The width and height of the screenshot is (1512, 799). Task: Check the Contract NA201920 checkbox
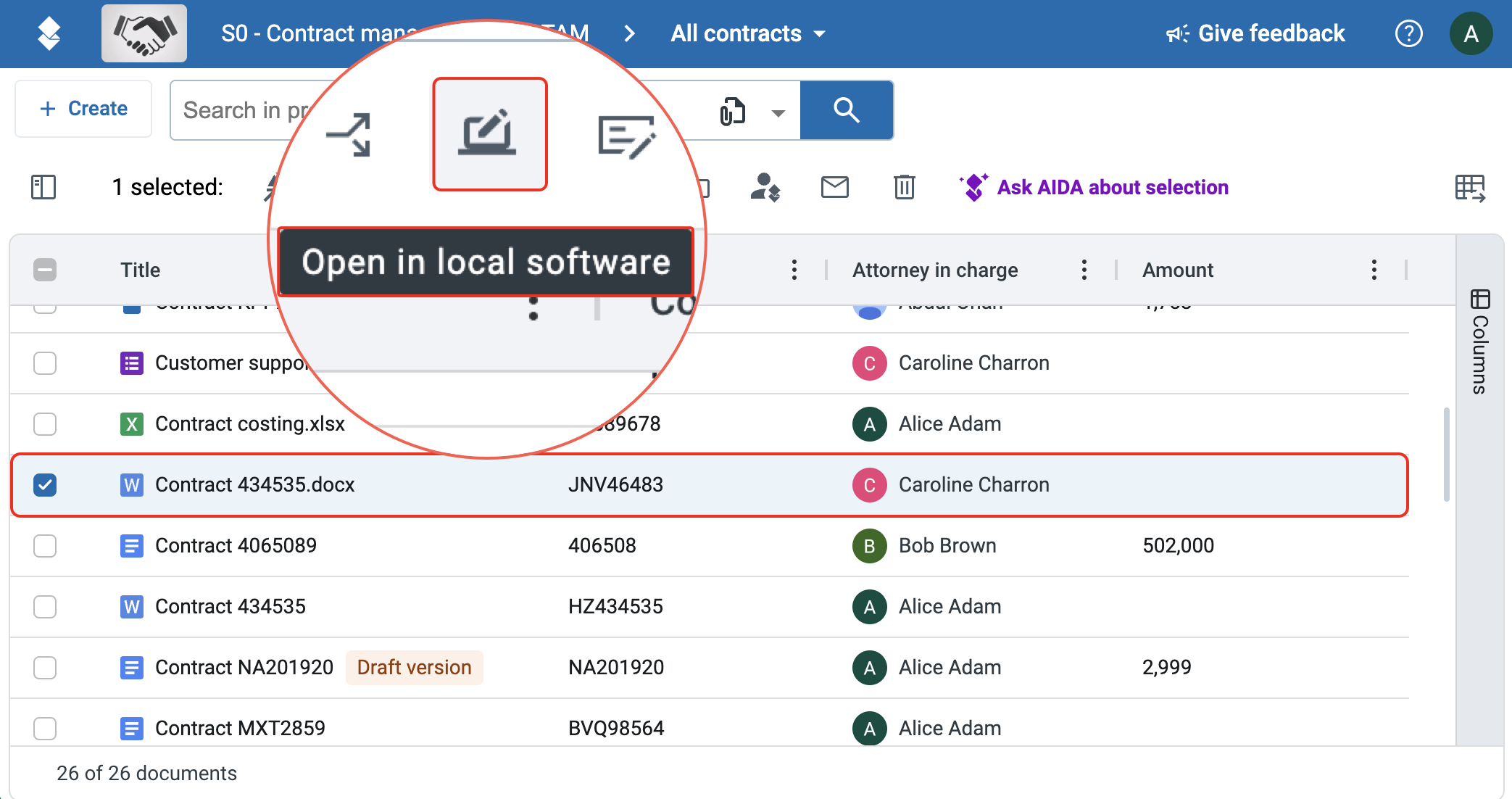pyautogui.click(x=45, y=667)
